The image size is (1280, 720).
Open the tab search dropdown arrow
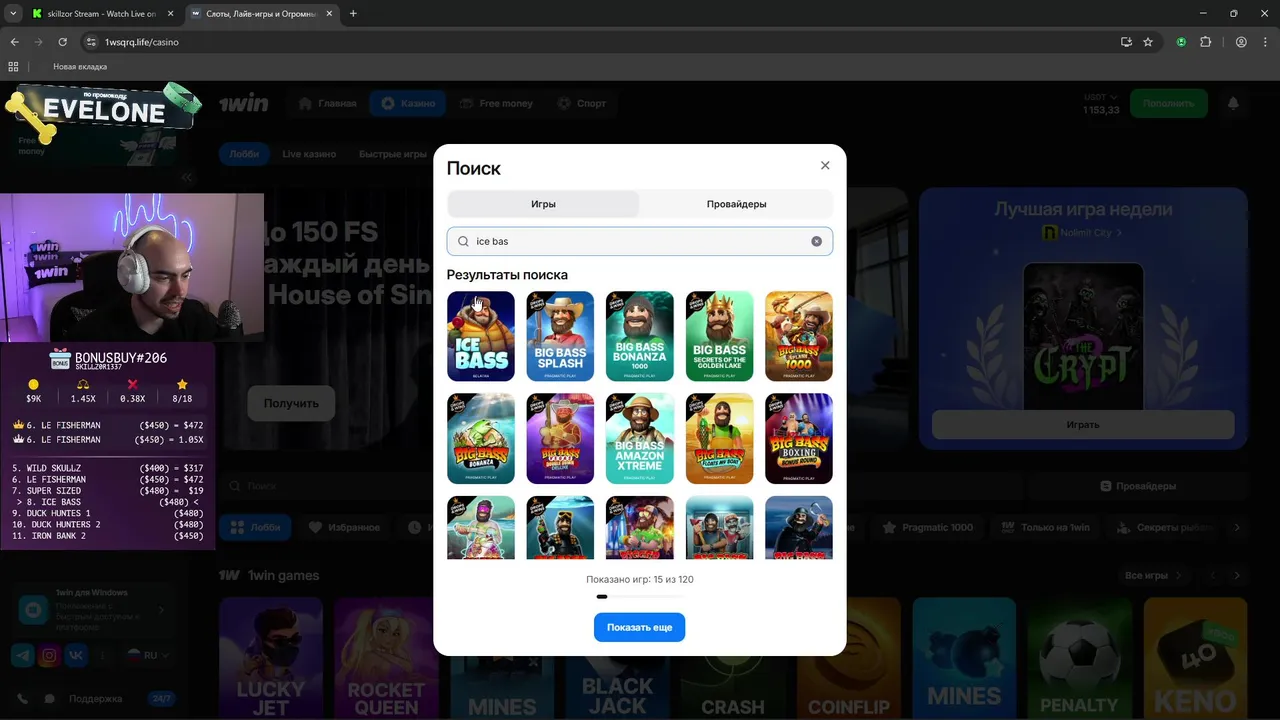(13, 13)
